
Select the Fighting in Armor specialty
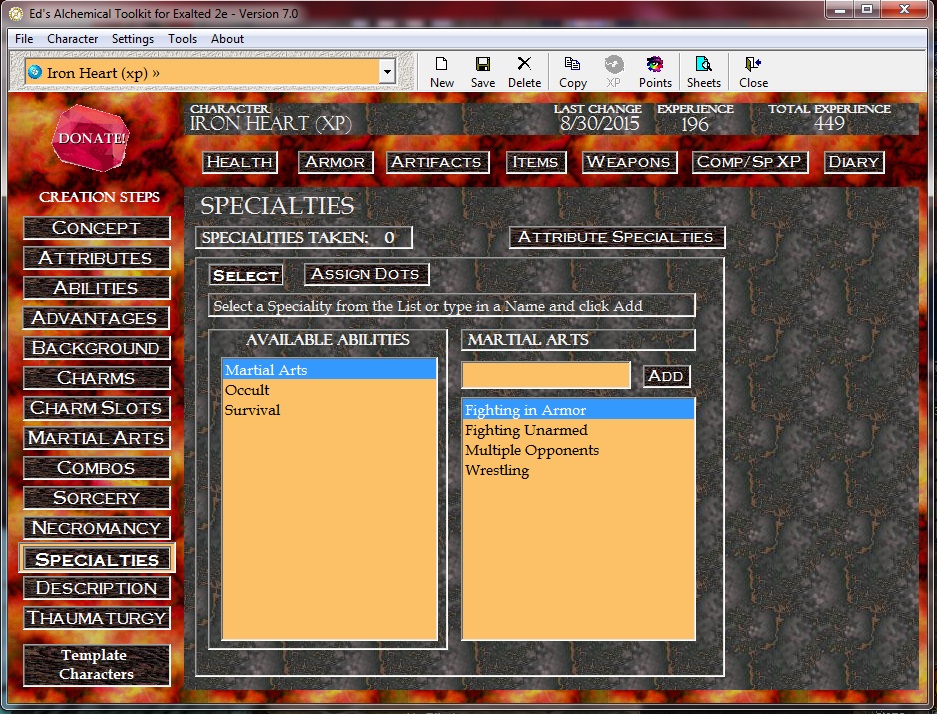[x=578, y=410]
